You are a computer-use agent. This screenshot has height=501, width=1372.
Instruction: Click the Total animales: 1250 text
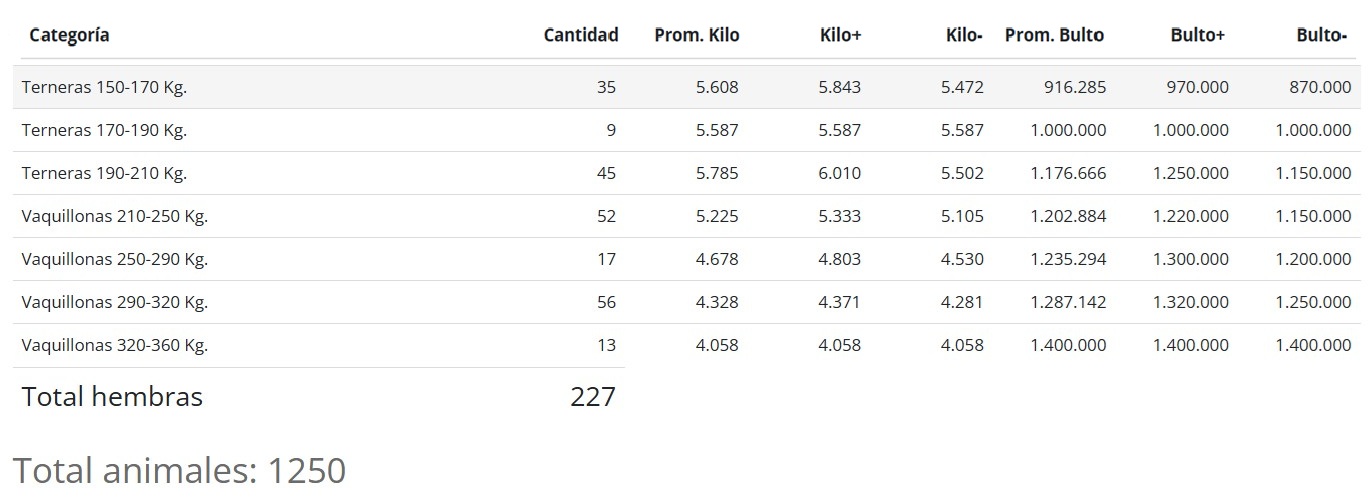179,470
